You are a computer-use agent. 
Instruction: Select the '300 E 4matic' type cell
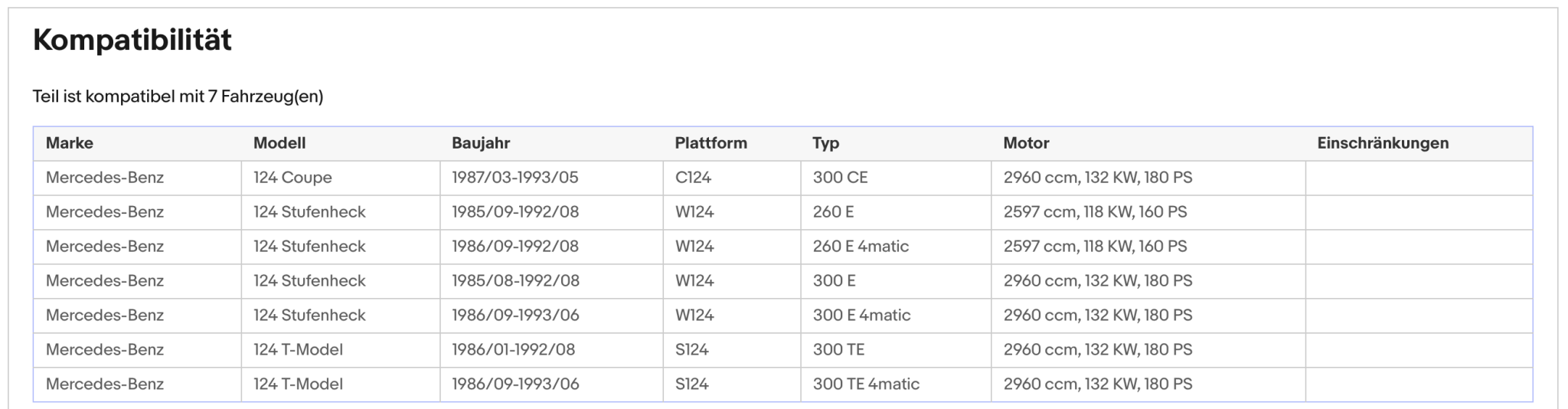896,316
